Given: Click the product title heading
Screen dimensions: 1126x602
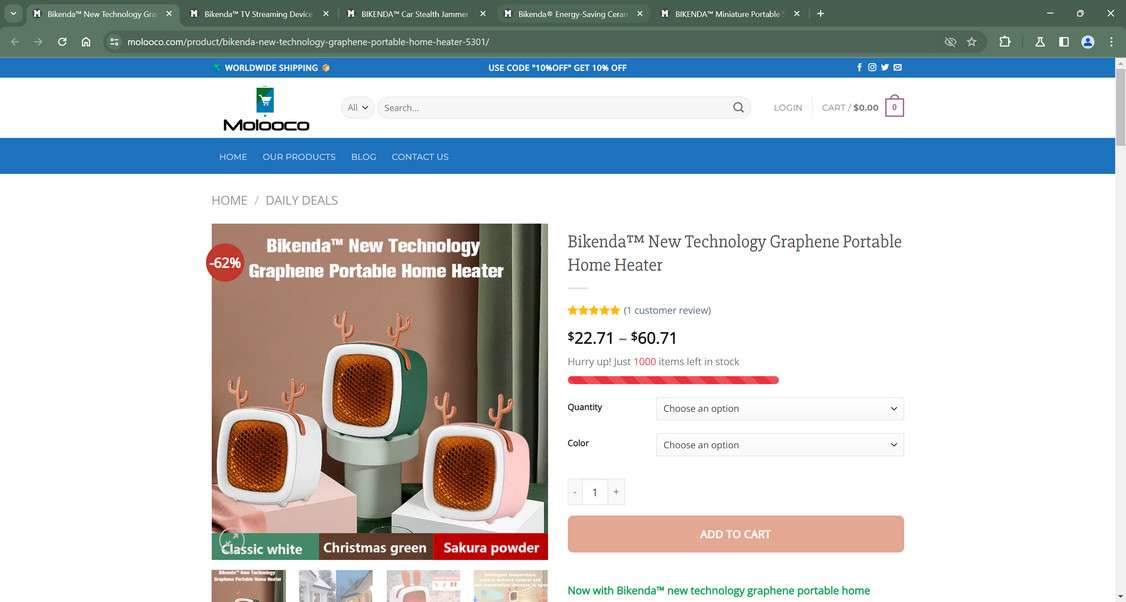Looking at the screenshot, I should tap(734, 253).
